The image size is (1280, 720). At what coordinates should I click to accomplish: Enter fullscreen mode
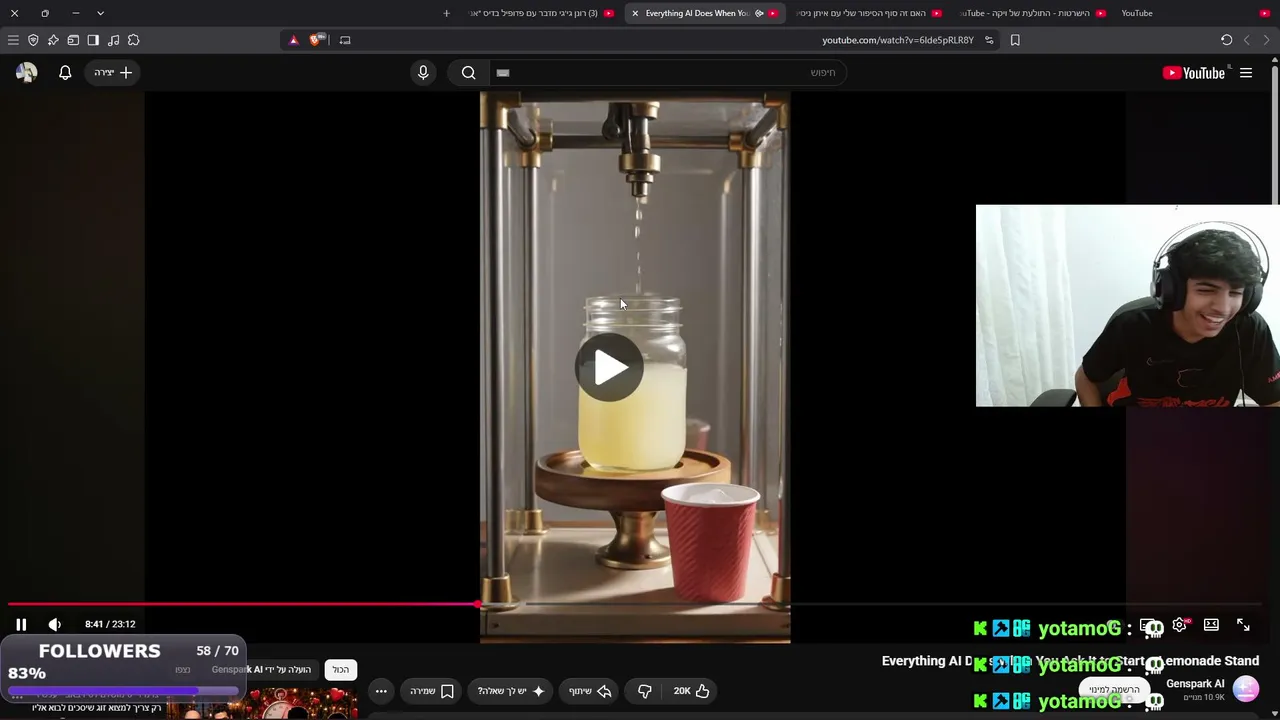1243,624
